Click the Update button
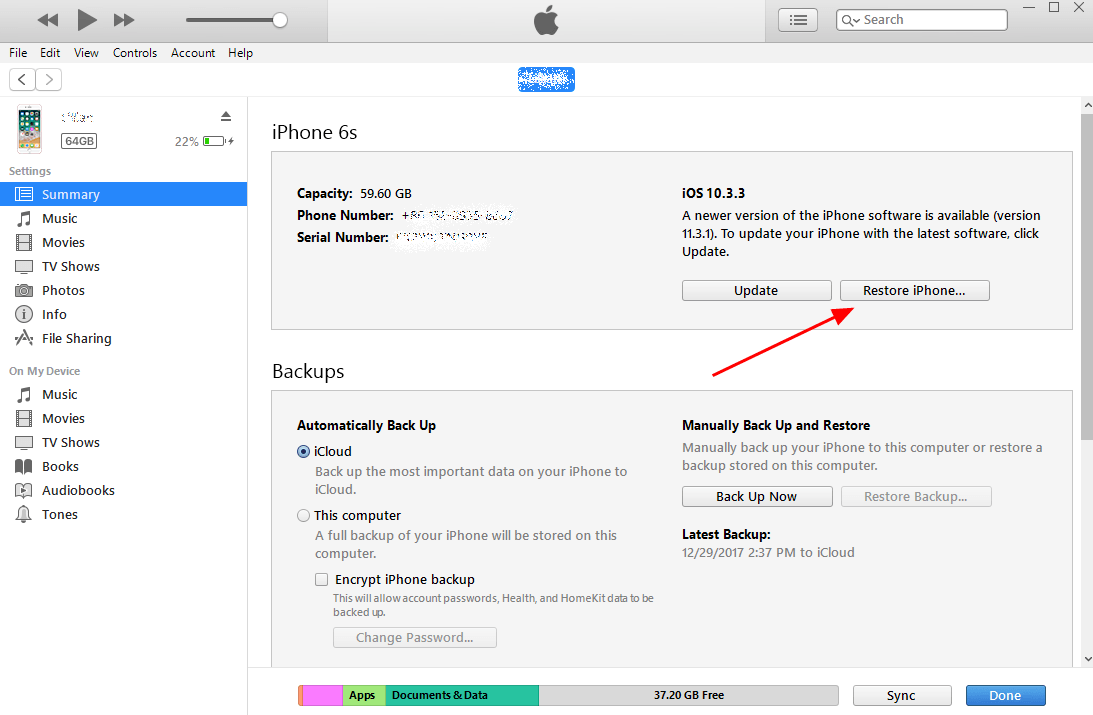This screenshot has width=1093, height=715. [x=756, y=291]
